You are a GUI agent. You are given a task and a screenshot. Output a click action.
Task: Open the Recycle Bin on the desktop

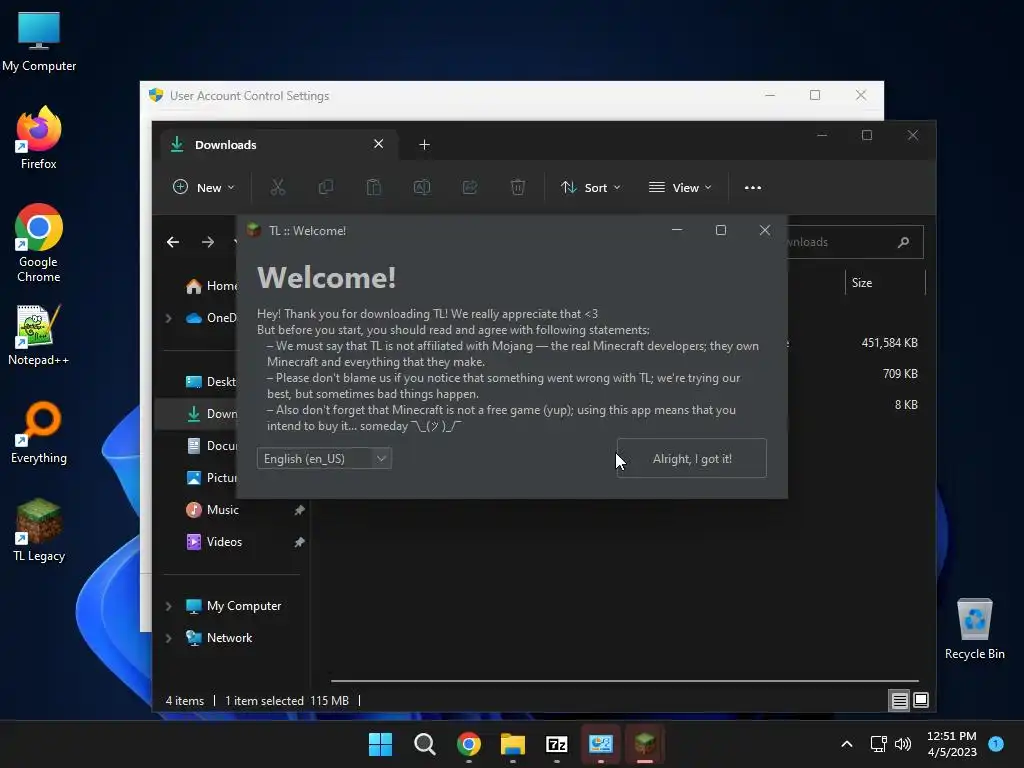coord(974,629)
